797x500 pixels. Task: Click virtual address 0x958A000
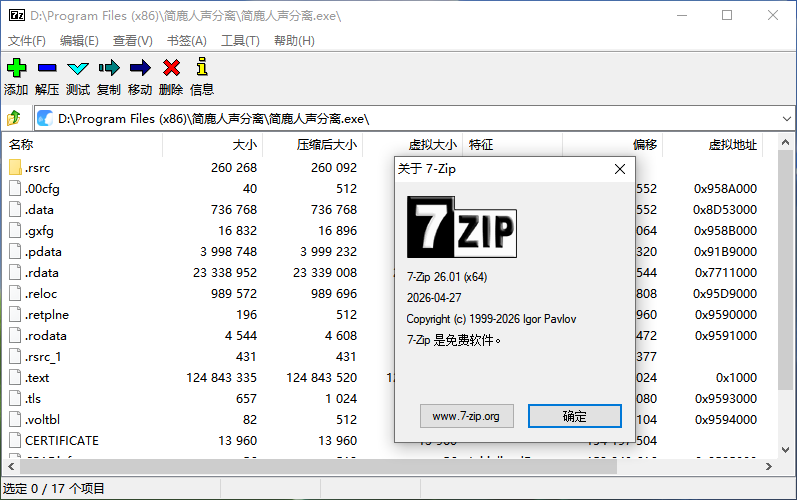coord(725,189)
